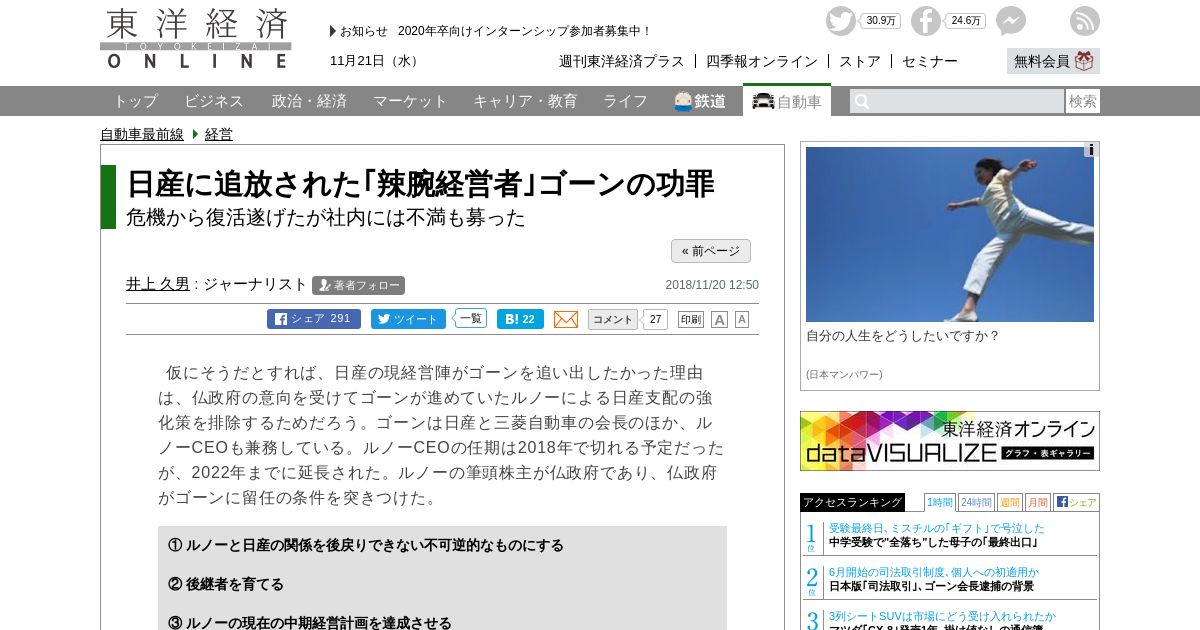Select the 1時間 ranking tab
The image size is (1200, 630).
pyautogui.click(x=940, y=502)
